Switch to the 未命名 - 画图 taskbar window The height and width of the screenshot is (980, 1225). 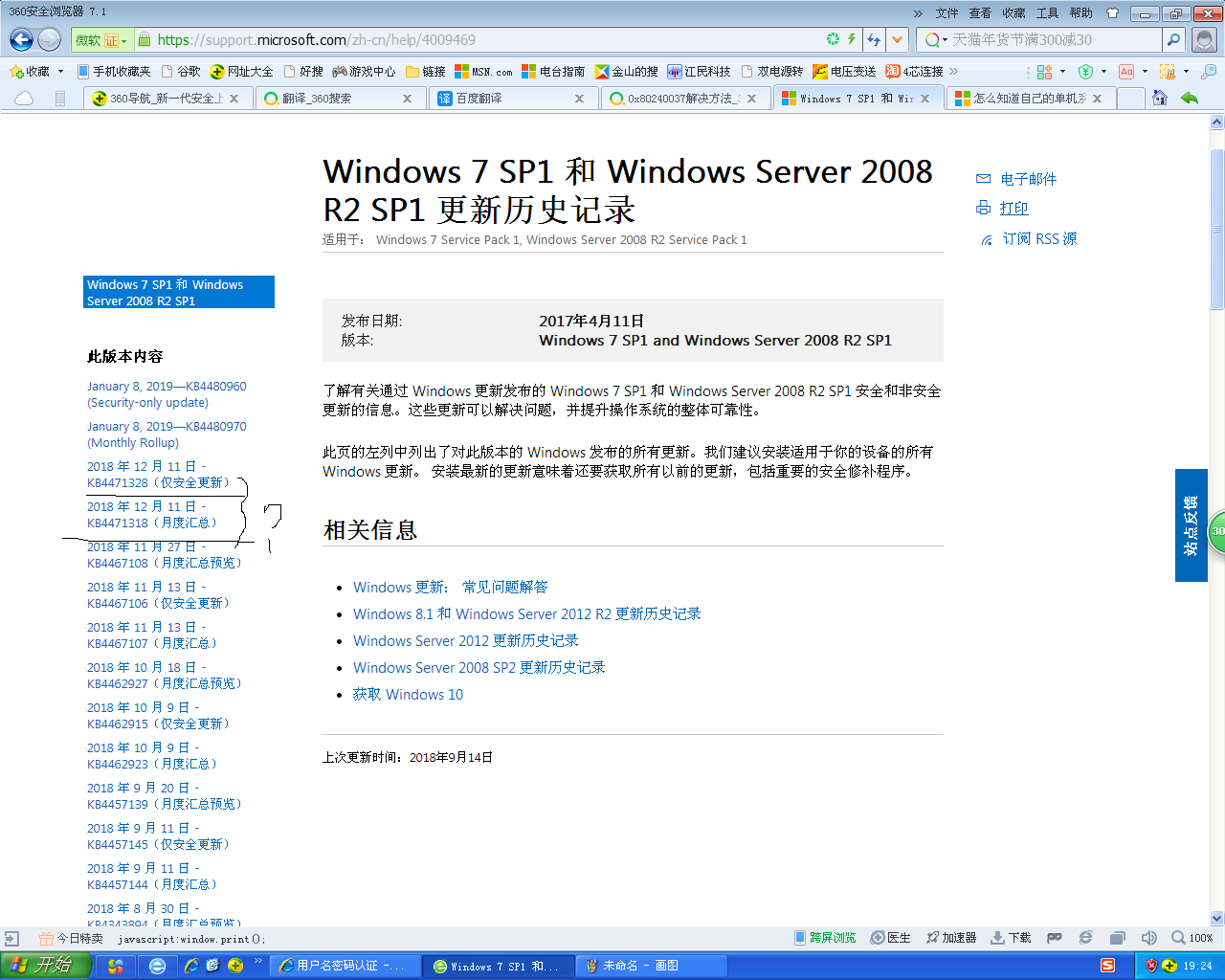[x=650, y=966]
